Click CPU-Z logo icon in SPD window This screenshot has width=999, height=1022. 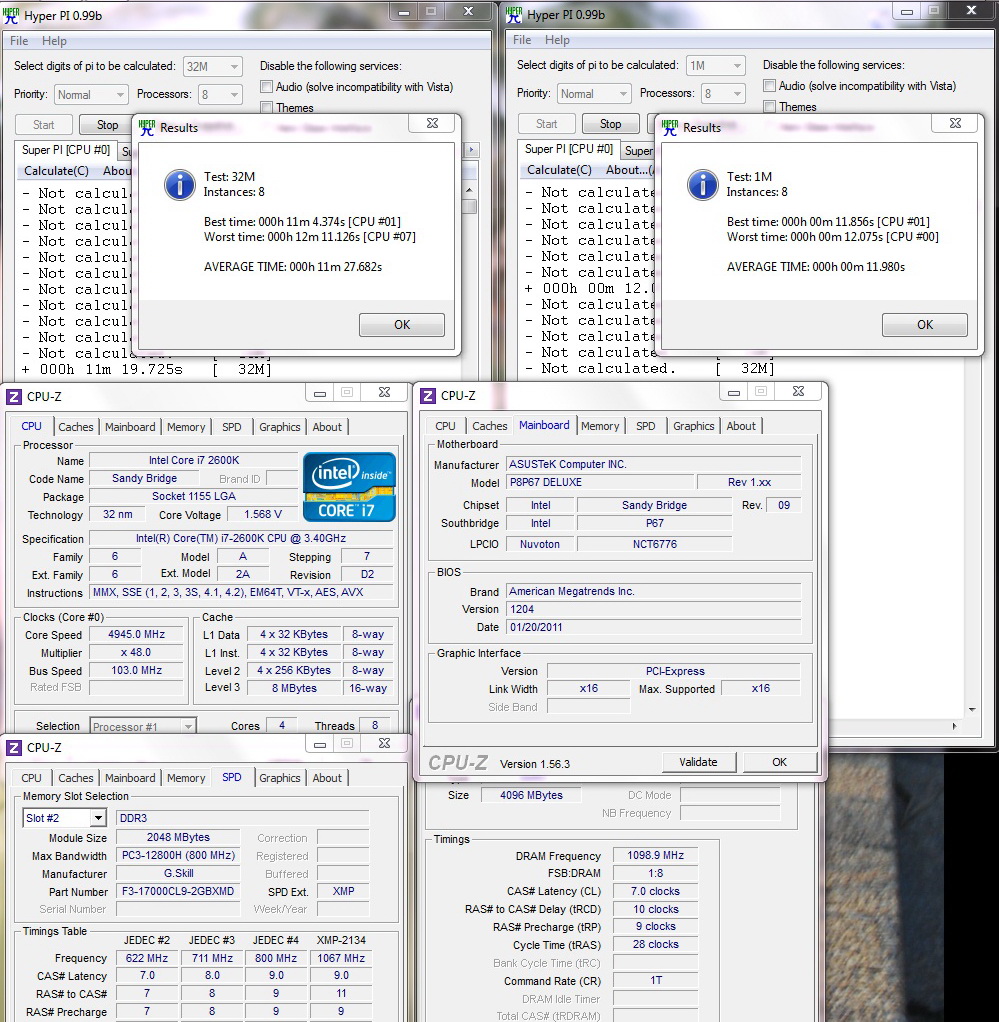14,747
